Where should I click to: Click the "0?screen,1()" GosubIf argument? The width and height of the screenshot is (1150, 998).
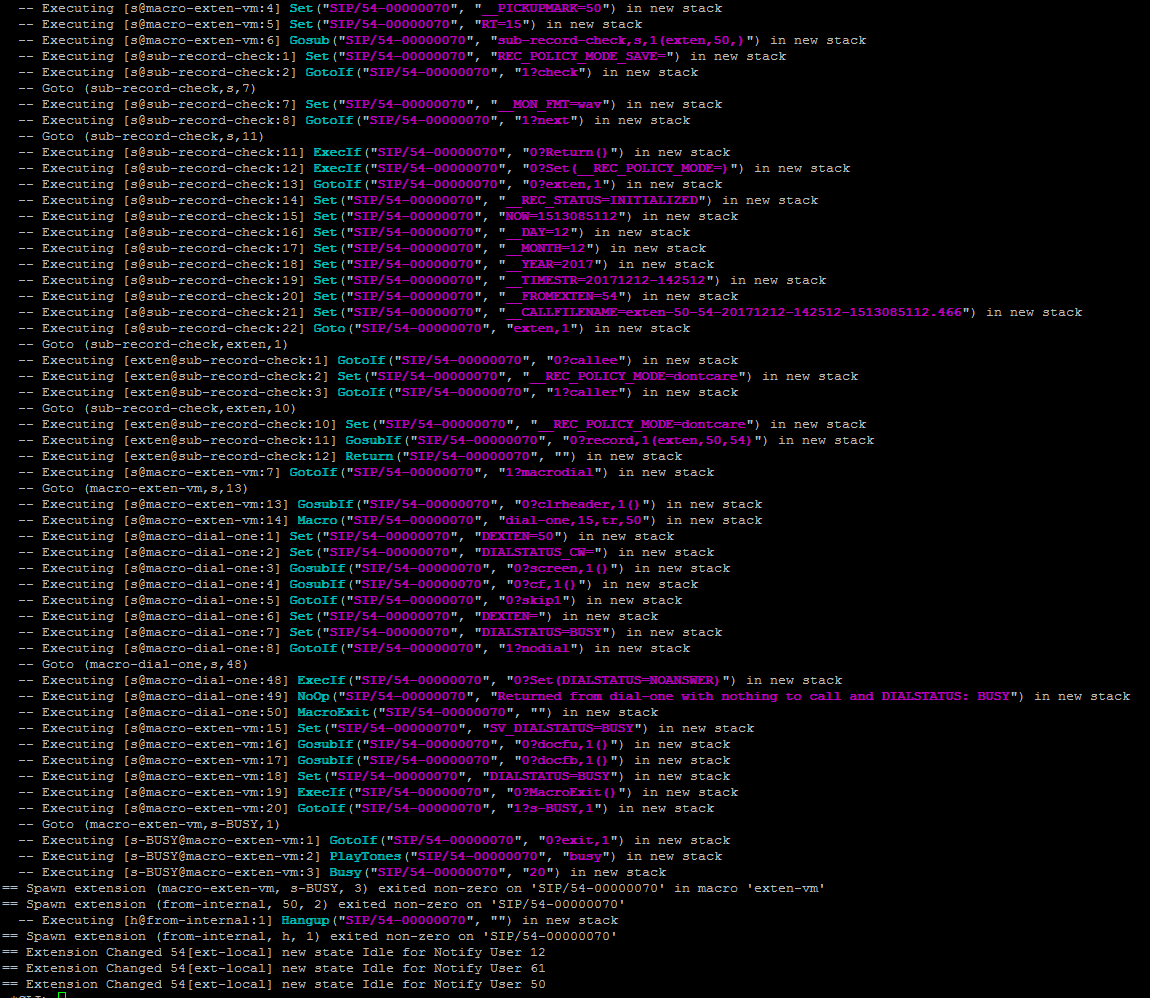tap(561, 569)
